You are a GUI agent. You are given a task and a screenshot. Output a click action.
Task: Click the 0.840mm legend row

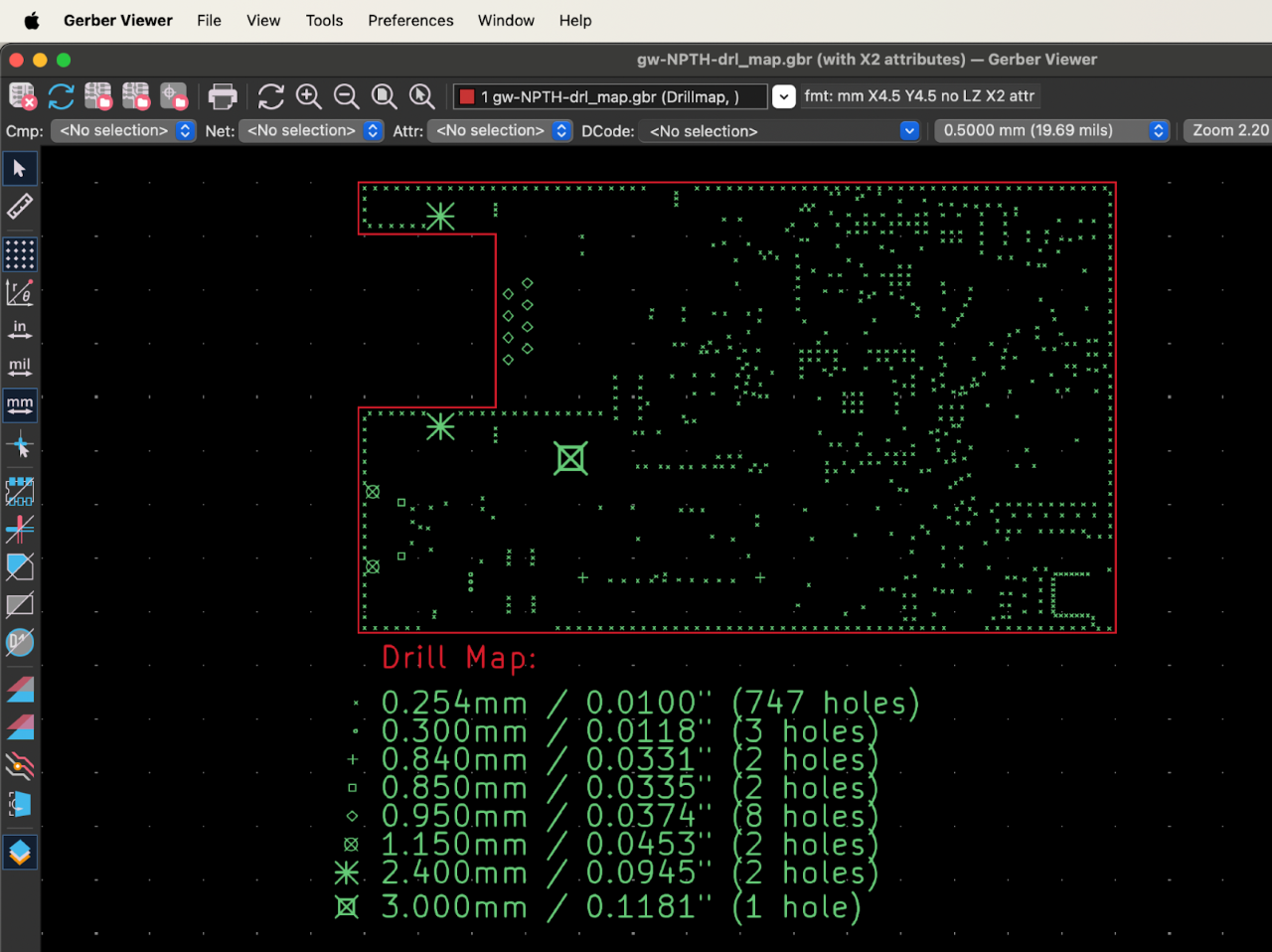coord(613,759)
